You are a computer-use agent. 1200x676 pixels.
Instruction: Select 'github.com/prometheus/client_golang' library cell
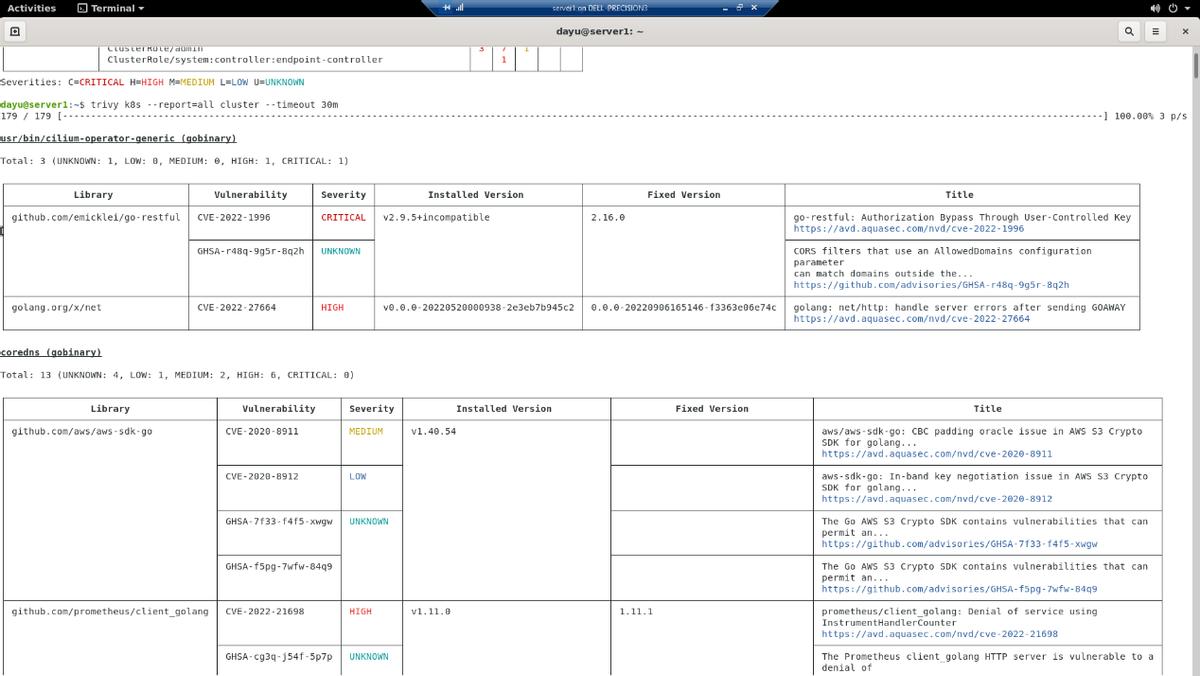pos(110,611)
